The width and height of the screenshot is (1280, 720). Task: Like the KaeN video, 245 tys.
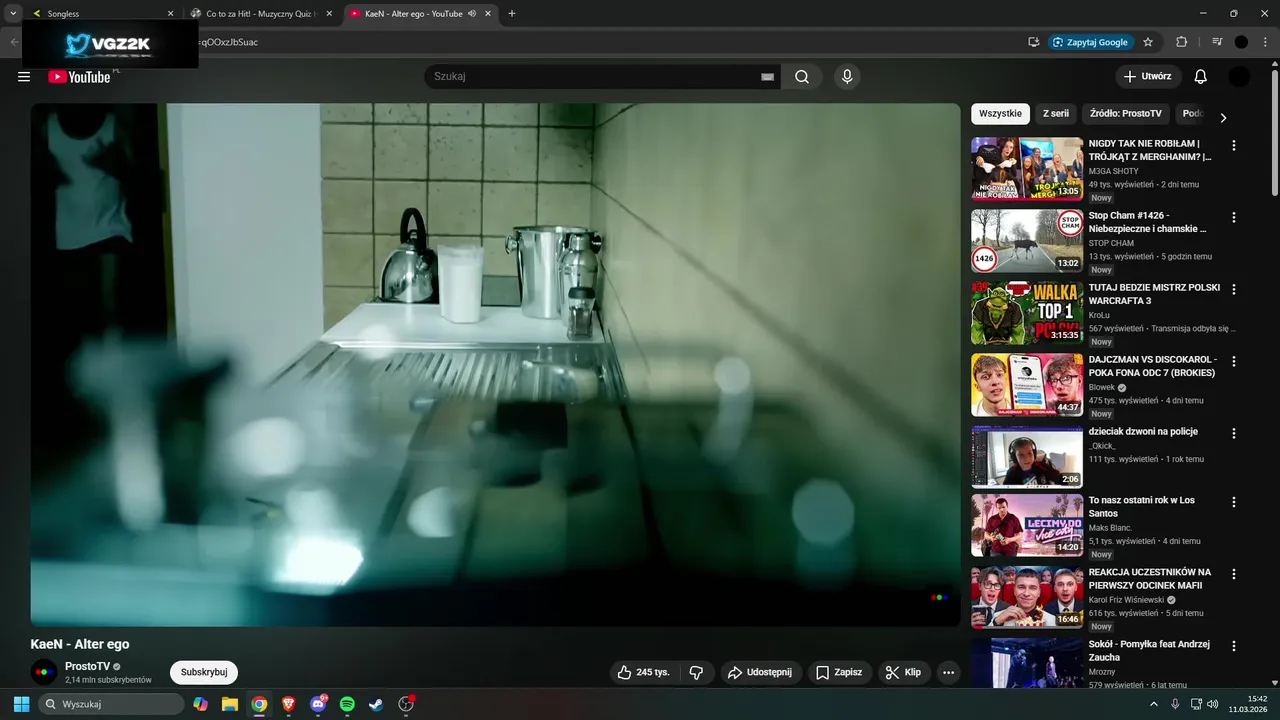[643, 672]
